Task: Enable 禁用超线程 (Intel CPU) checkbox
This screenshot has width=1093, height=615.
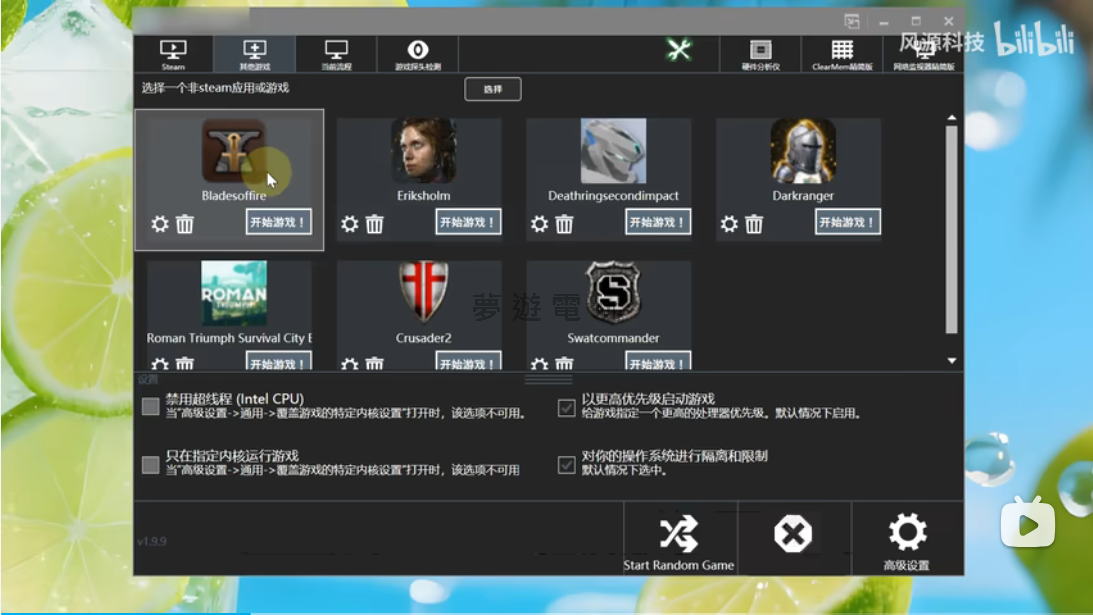Action: click(150, 407)
